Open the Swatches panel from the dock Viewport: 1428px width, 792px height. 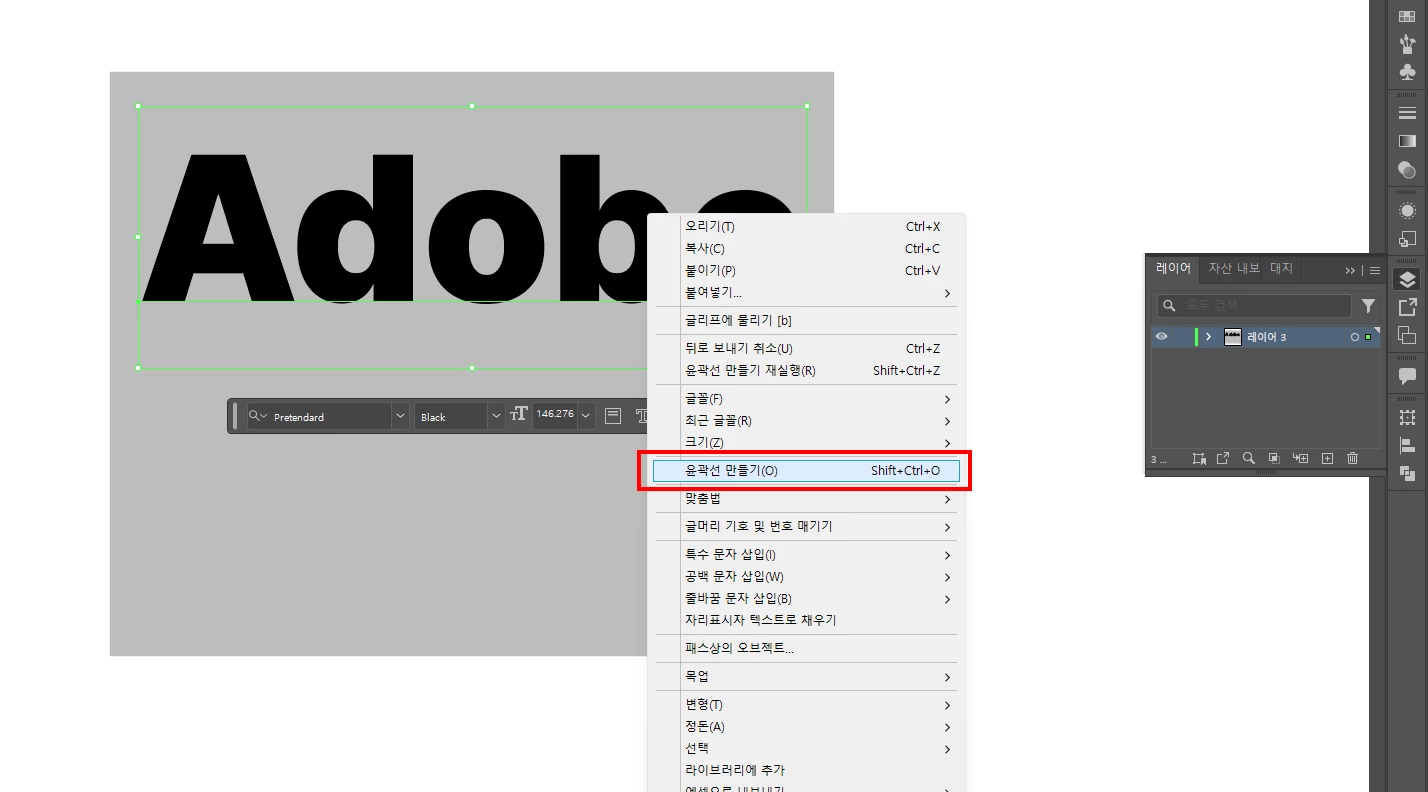[1407, 17]
